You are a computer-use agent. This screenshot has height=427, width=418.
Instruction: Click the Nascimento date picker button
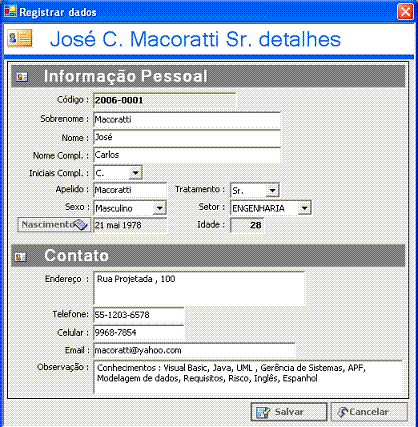(x=54, y=225)
